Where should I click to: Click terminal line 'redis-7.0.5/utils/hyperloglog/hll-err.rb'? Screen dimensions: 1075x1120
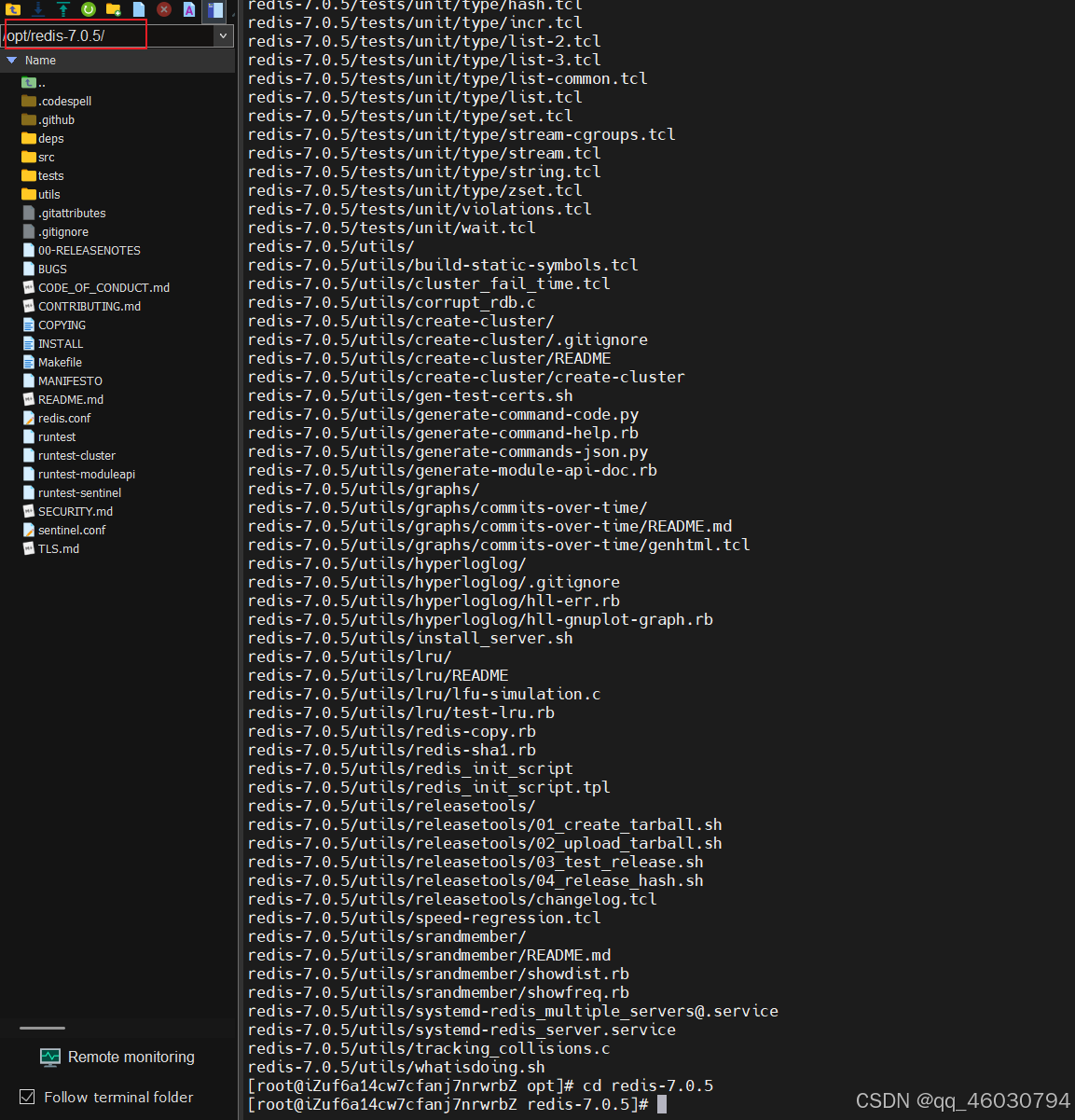[434, 601]
